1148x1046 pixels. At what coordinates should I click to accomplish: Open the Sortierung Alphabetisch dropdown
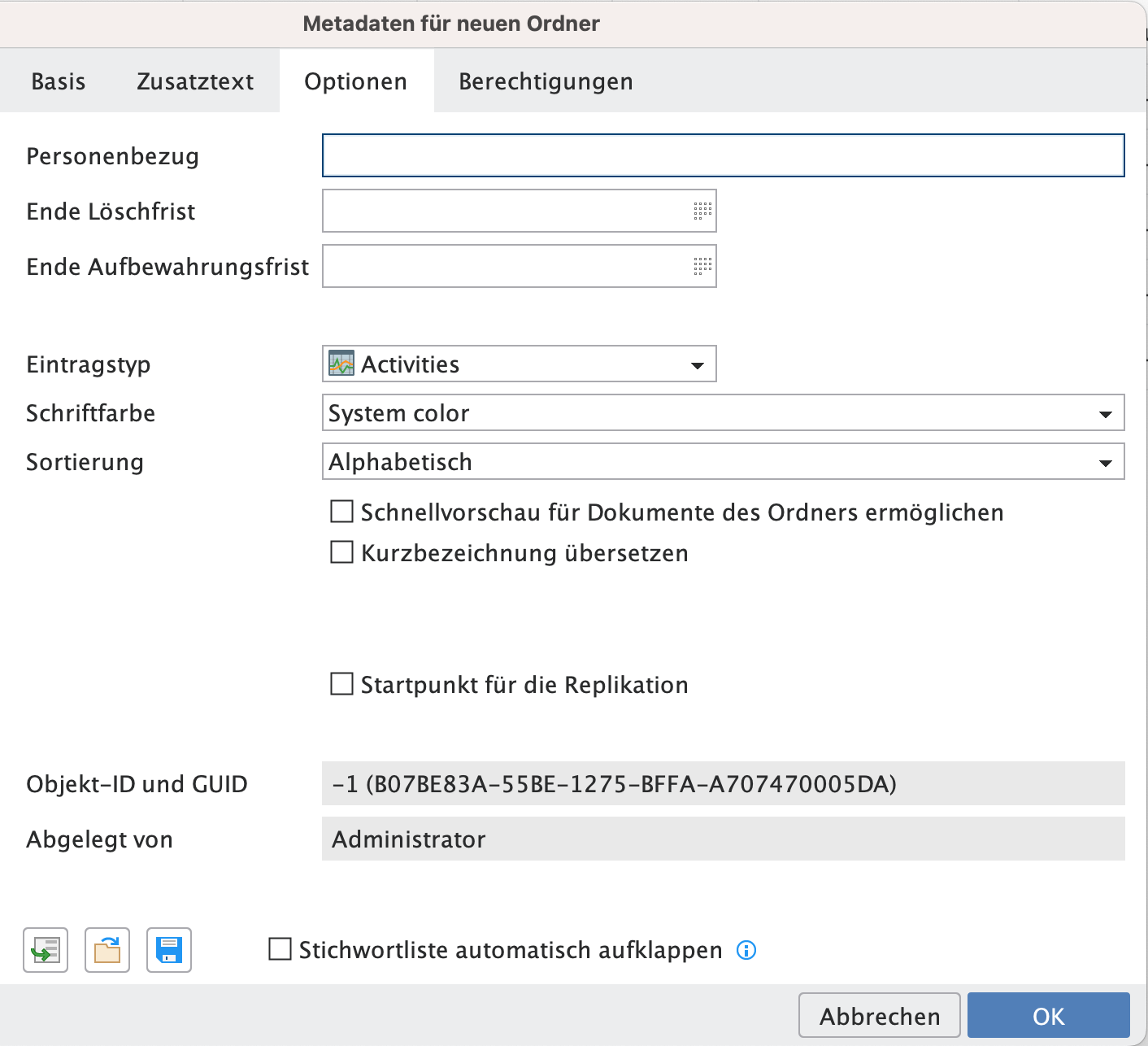[x=1105, y=463]
